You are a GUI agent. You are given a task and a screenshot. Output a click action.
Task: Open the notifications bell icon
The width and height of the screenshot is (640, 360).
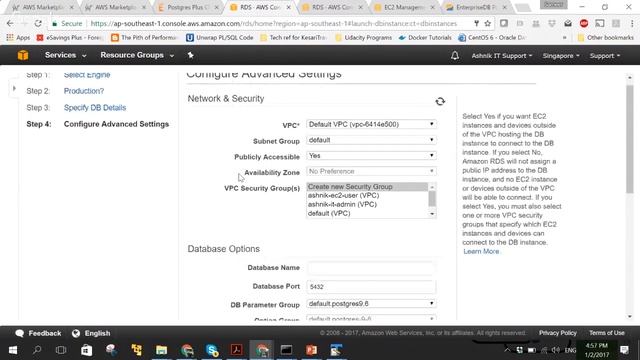455,56
